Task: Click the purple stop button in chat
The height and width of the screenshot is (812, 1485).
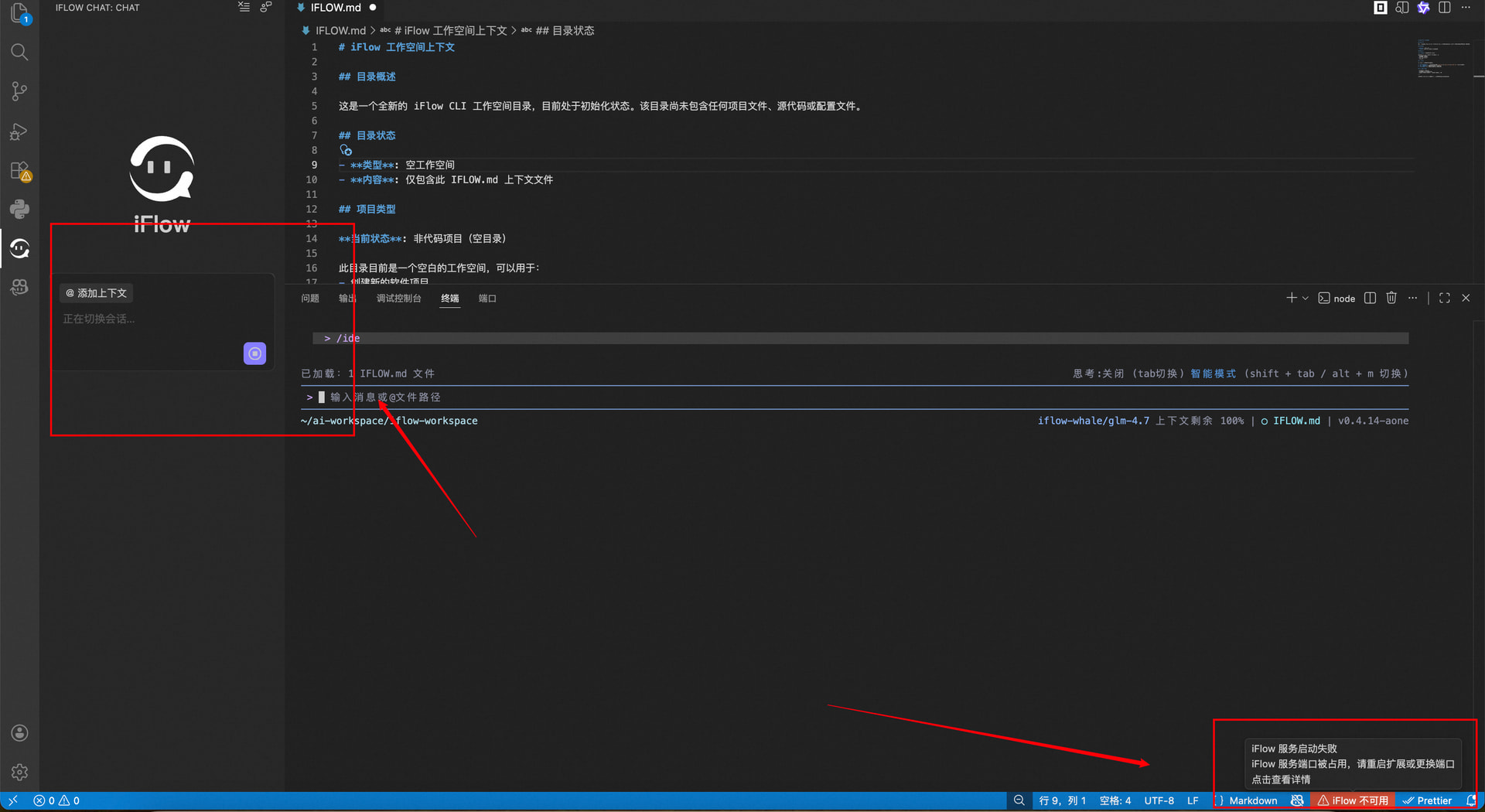Action: 254,353
